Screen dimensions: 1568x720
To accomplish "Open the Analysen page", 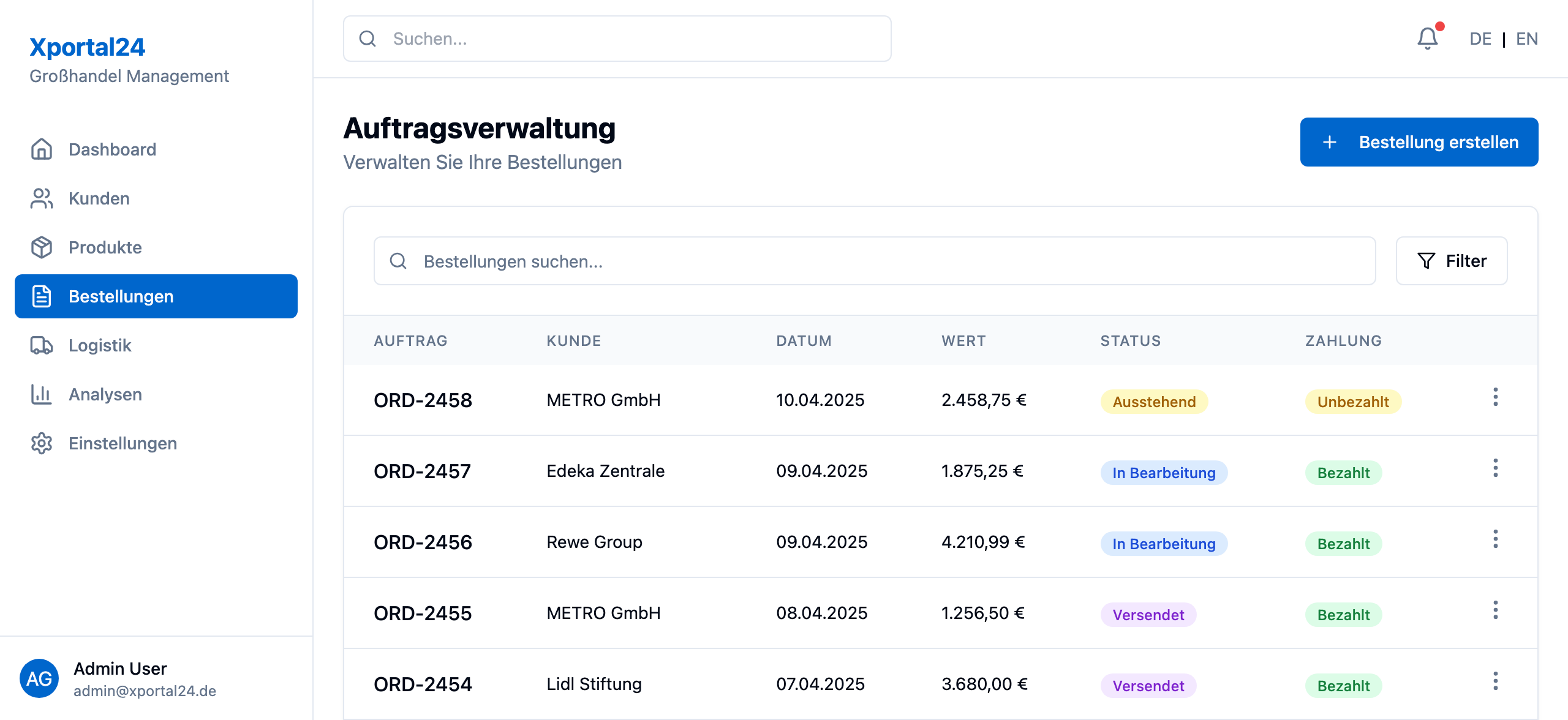I will click(156, 394).
